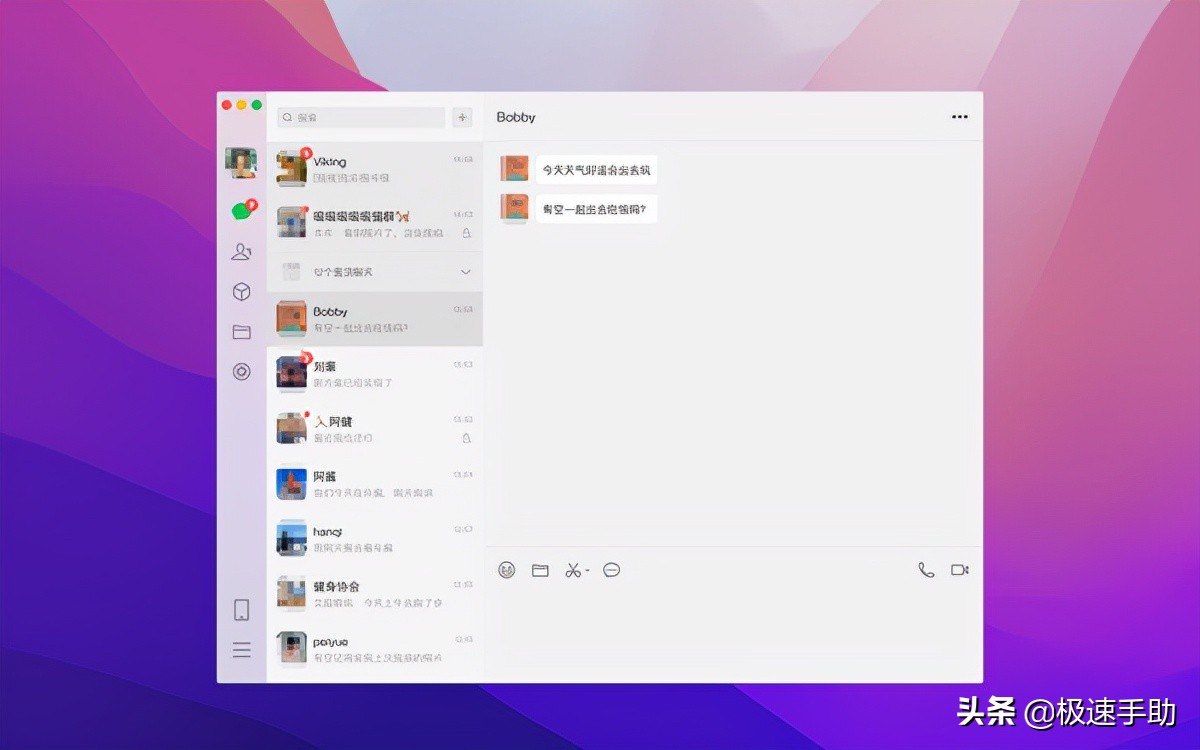
Task: Start a video call with Bobby
Action: coord(960,569)
